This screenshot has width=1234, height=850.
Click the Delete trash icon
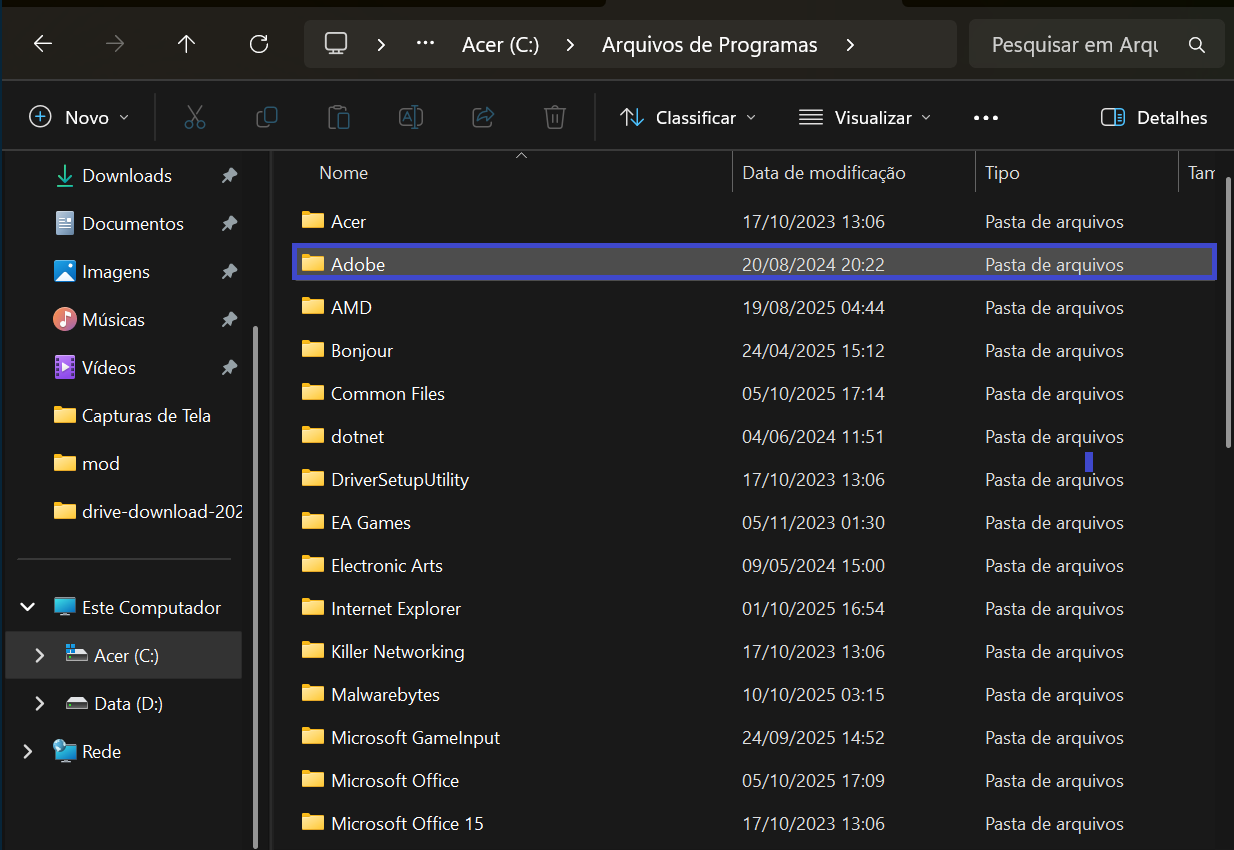coord(555,118)
